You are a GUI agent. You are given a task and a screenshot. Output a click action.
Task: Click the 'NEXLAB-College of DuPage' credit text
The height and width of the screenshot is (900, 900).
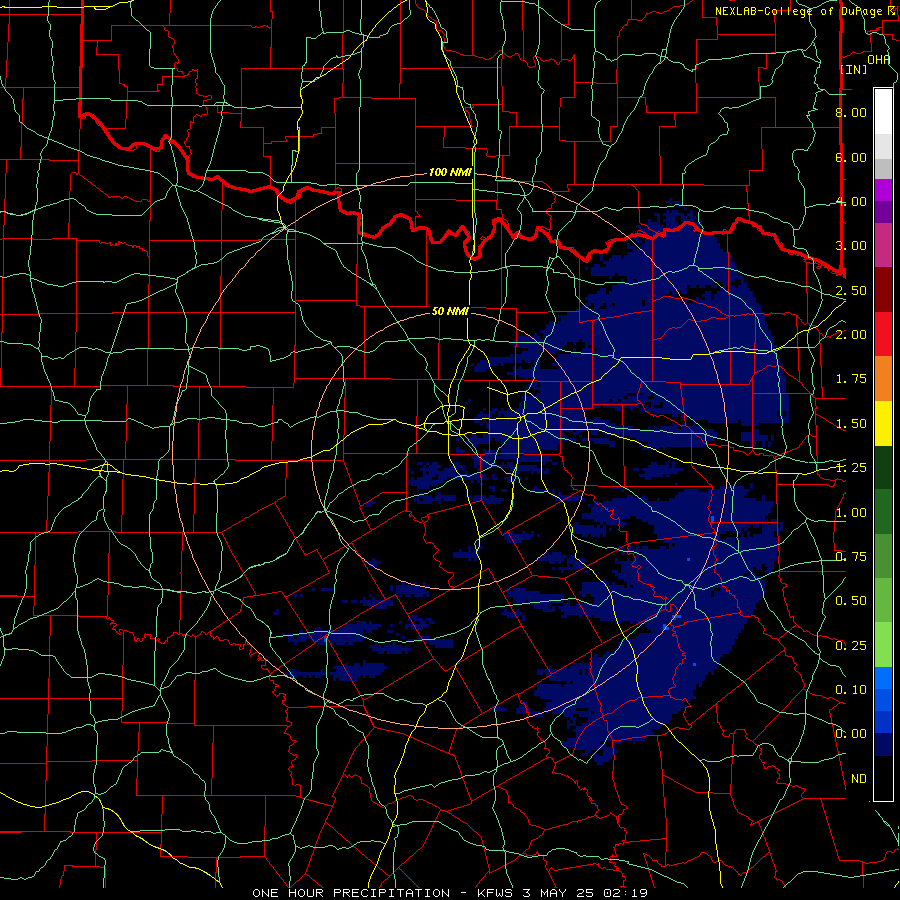[799, 11]
